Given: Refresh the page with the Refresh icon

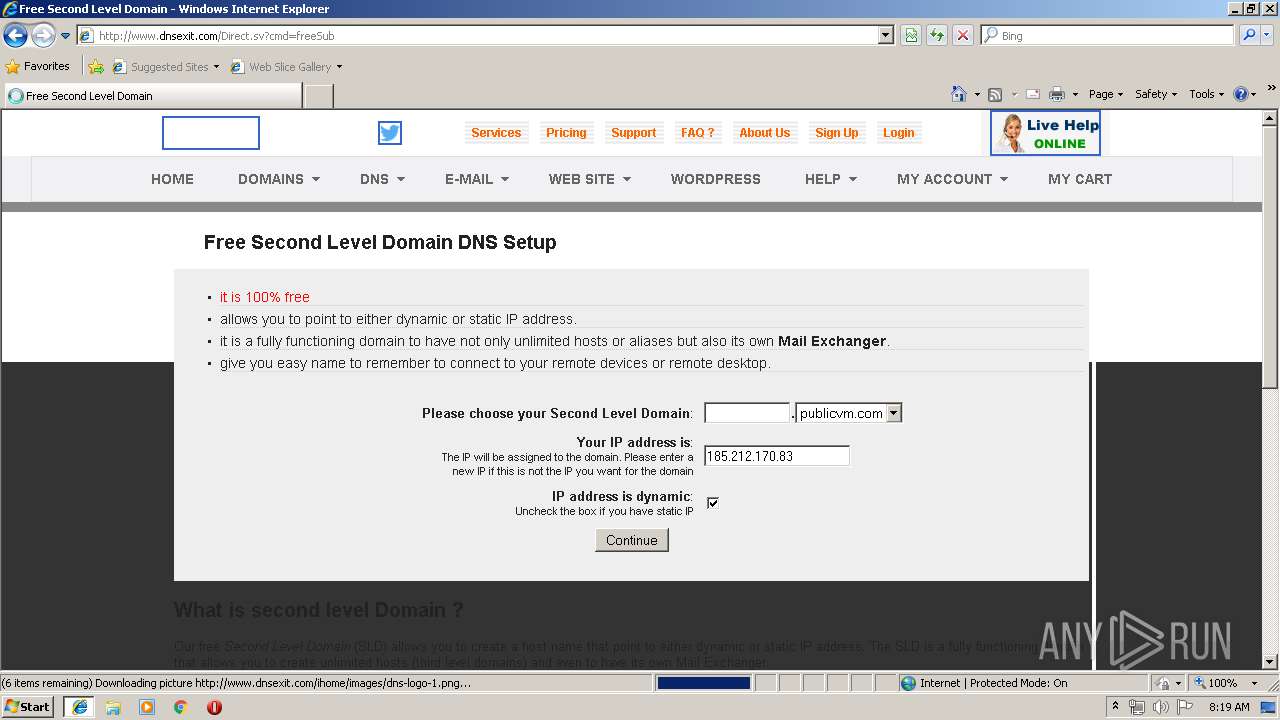Looking at the screenshot, I should click(x=937, y=36).
